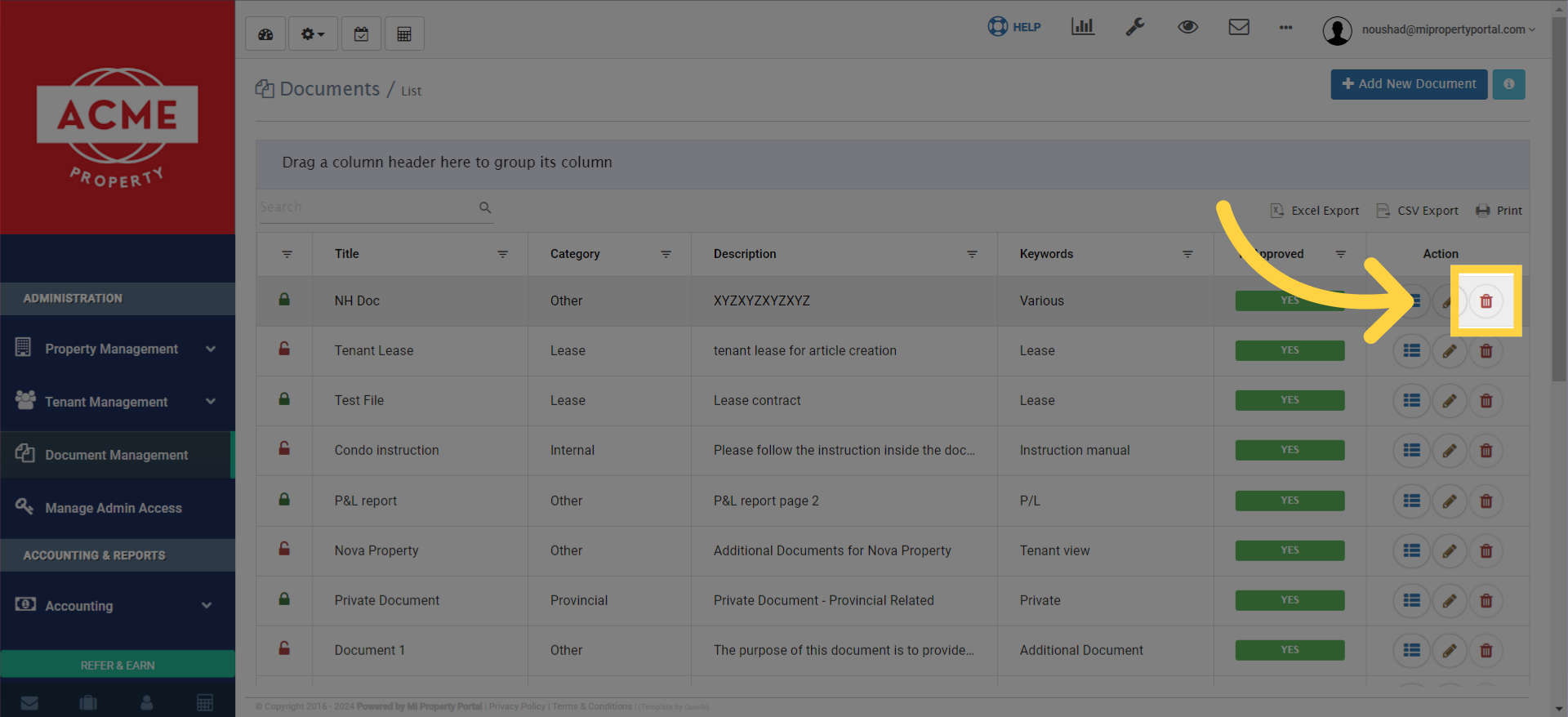Open Privacy Policy footer link
This screenshot has height=717, width=1568.
pyautogui.click(x=517, y=707)
